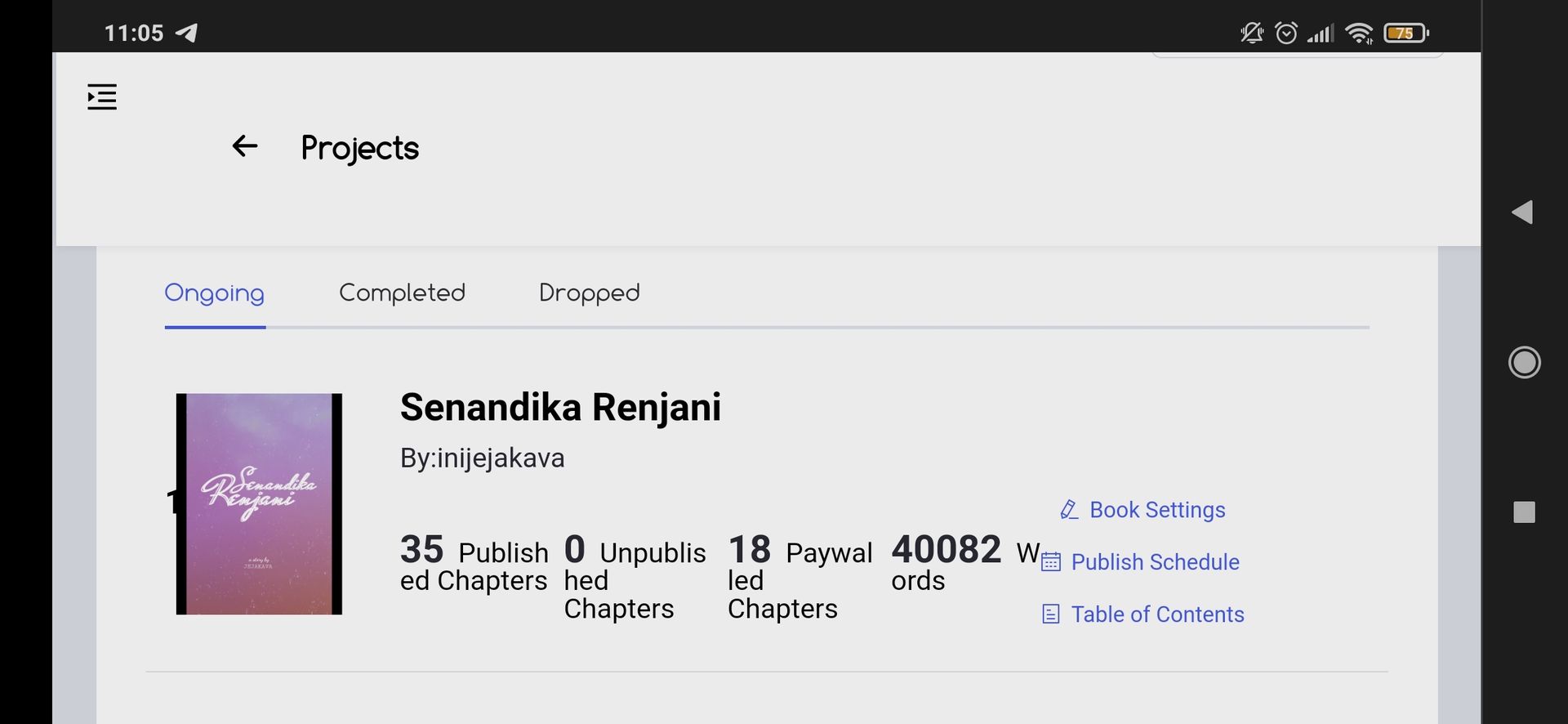Image resolution: width=1568 pixels, height=724 pixels.
Task: Tap the battery indicator showing 75
Action: coord(1406,33)
